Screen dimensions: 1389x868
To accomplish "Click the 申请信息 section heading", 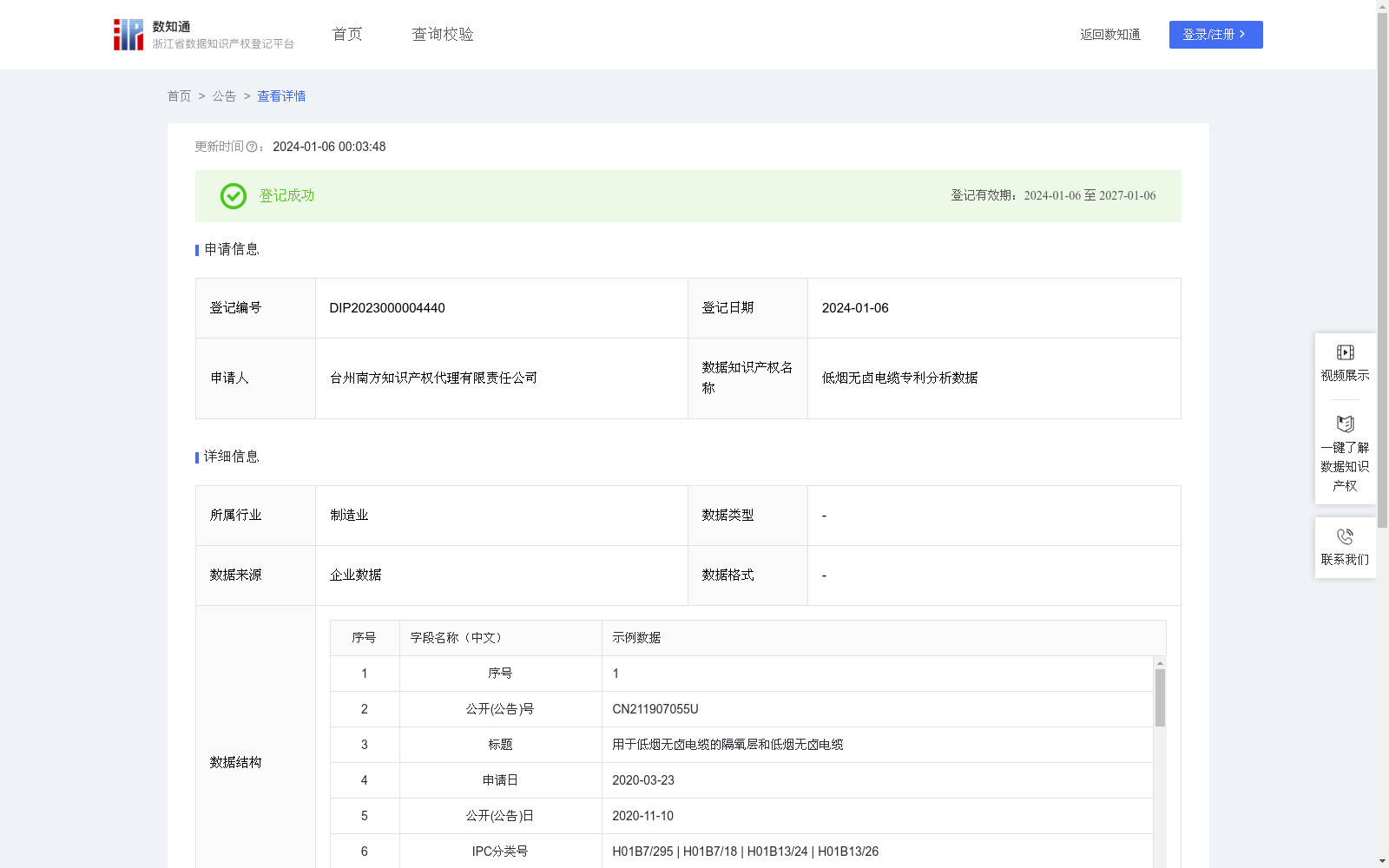I will [231, 250].
